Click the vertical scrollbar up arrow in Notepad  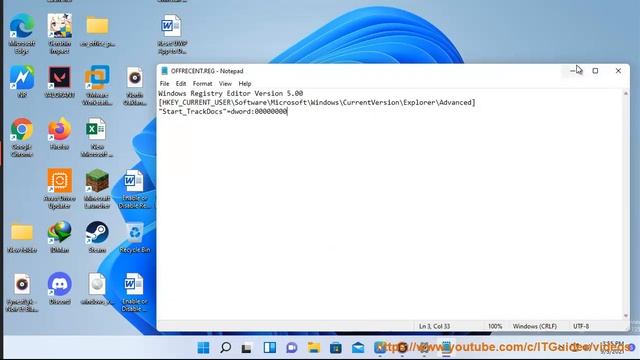626,93
